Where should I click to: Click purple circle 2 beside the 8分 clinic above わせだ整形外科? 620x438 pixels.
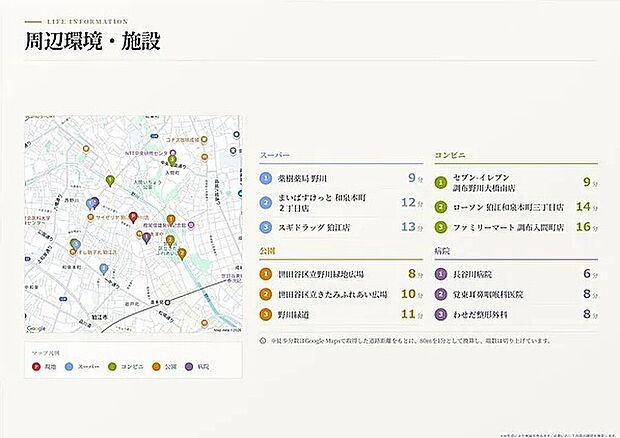click(x=440, y=295)
